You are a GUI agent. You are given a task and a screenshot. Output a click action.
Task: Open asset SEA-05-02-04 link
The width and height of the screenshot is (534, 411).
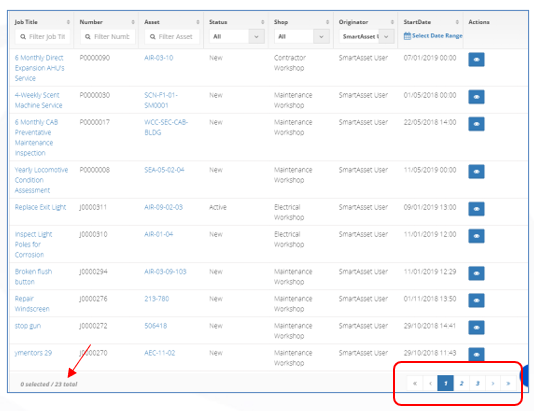coord(164,170)
